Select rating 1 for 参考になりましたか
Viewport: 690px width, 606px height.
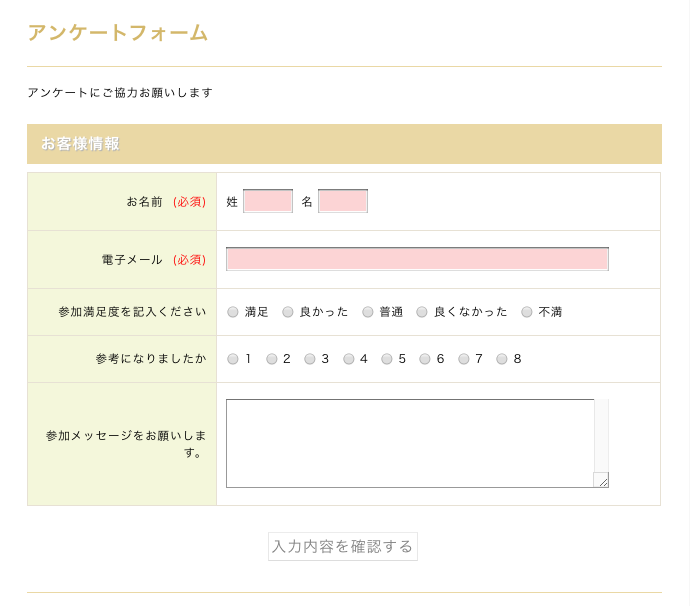(233, 359)
